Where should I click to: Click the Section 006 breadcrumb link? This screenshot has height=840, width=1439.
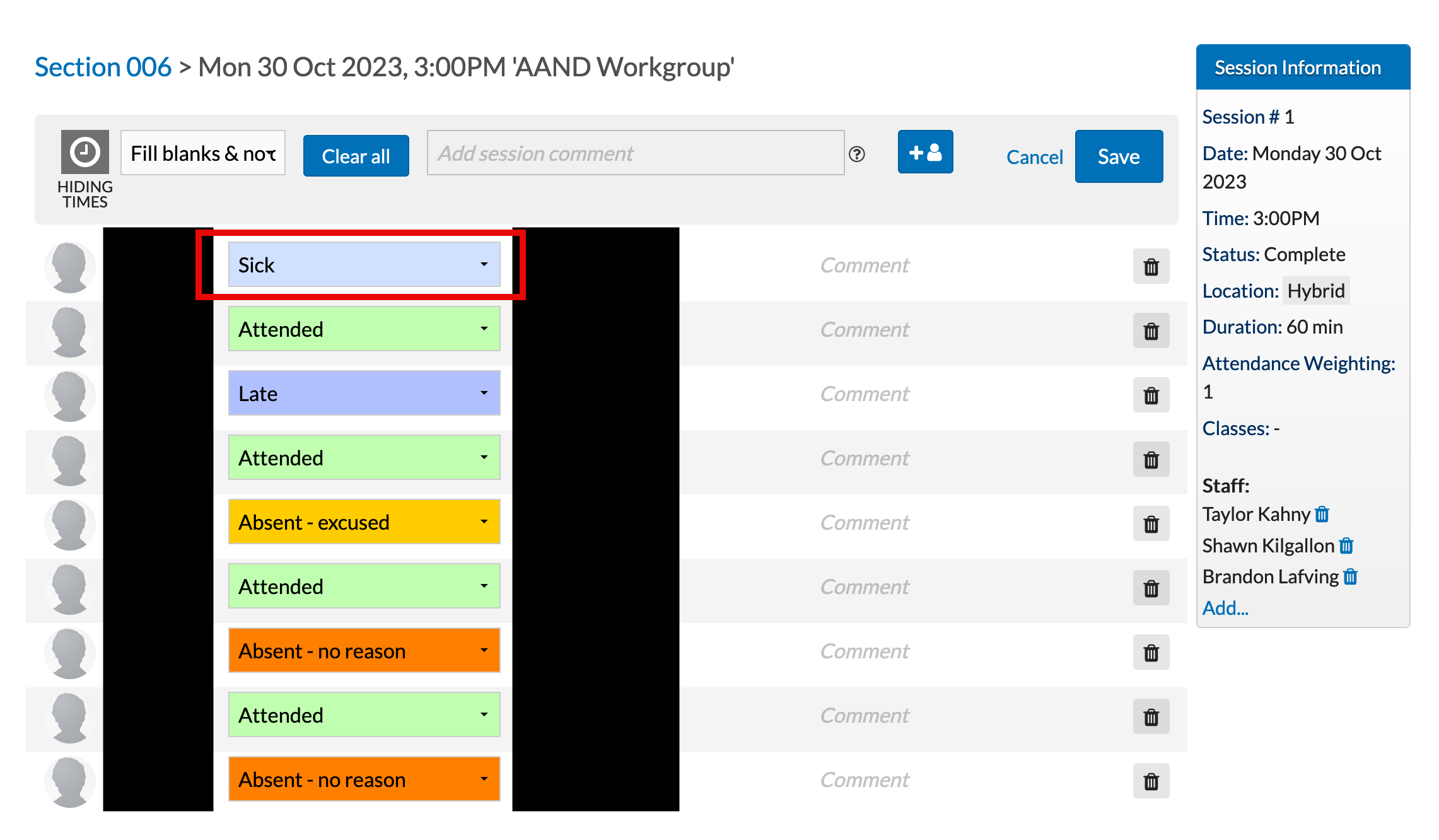(x=103, y=67)
